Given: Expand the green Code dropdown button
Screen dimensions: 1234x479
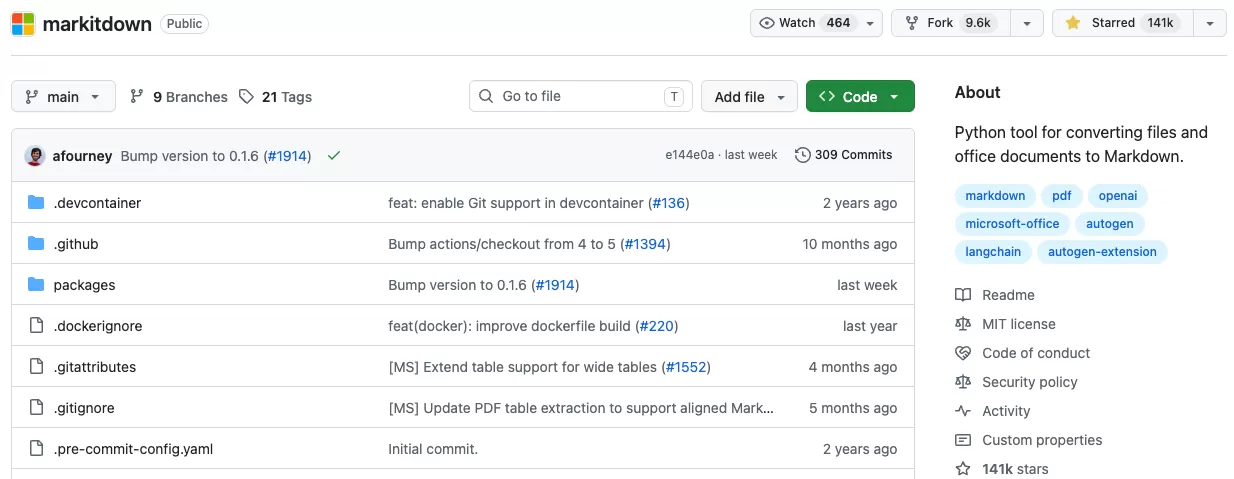Looking at the screenshot, I should point(860,97).
